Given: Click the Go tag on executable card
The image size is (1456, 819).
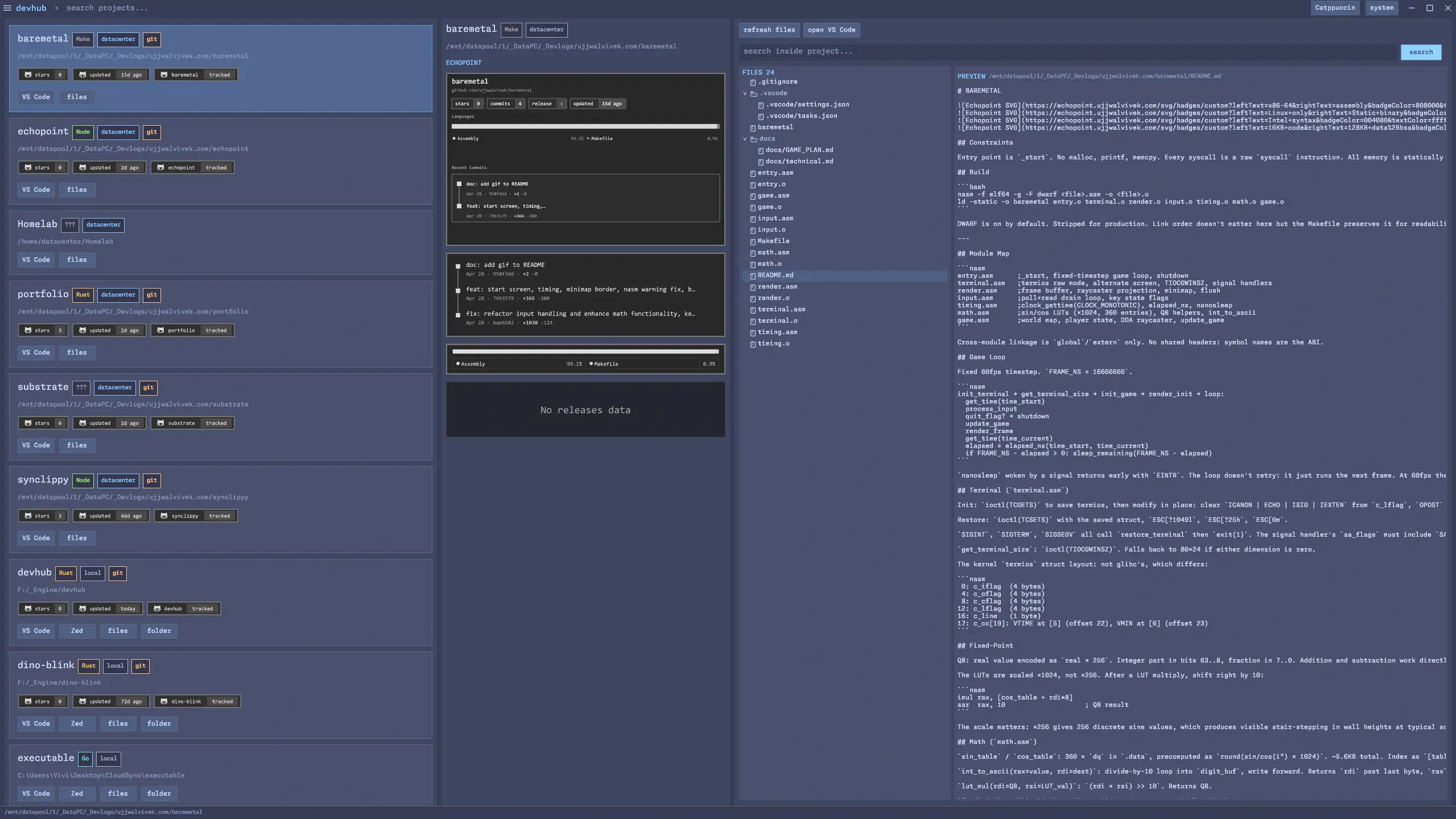Looking at the screenshot, I should coord(85,759).
